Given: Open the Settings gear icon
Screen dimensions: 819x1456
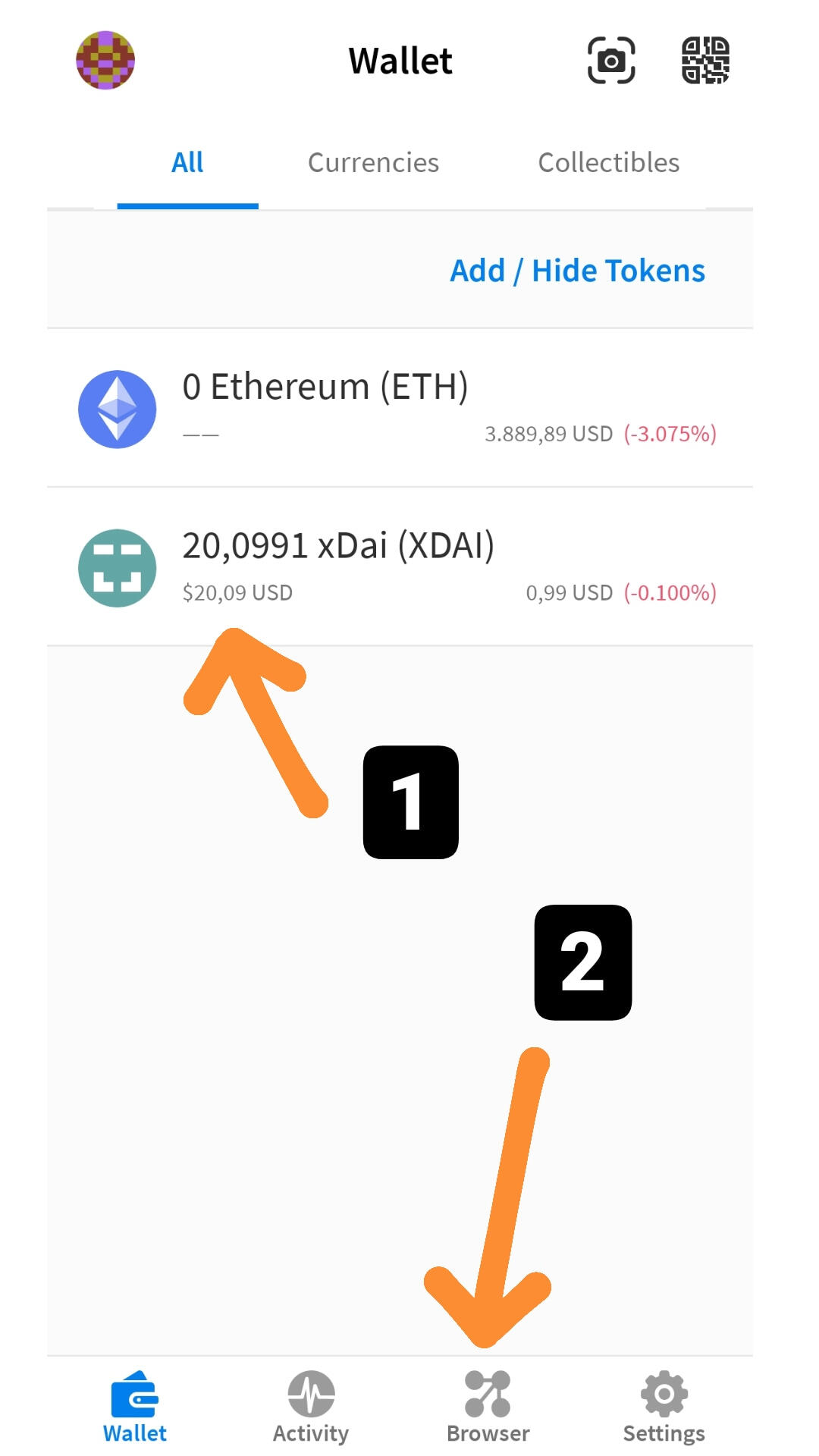Looking at the screenshot, I should tap(664, 1394).
